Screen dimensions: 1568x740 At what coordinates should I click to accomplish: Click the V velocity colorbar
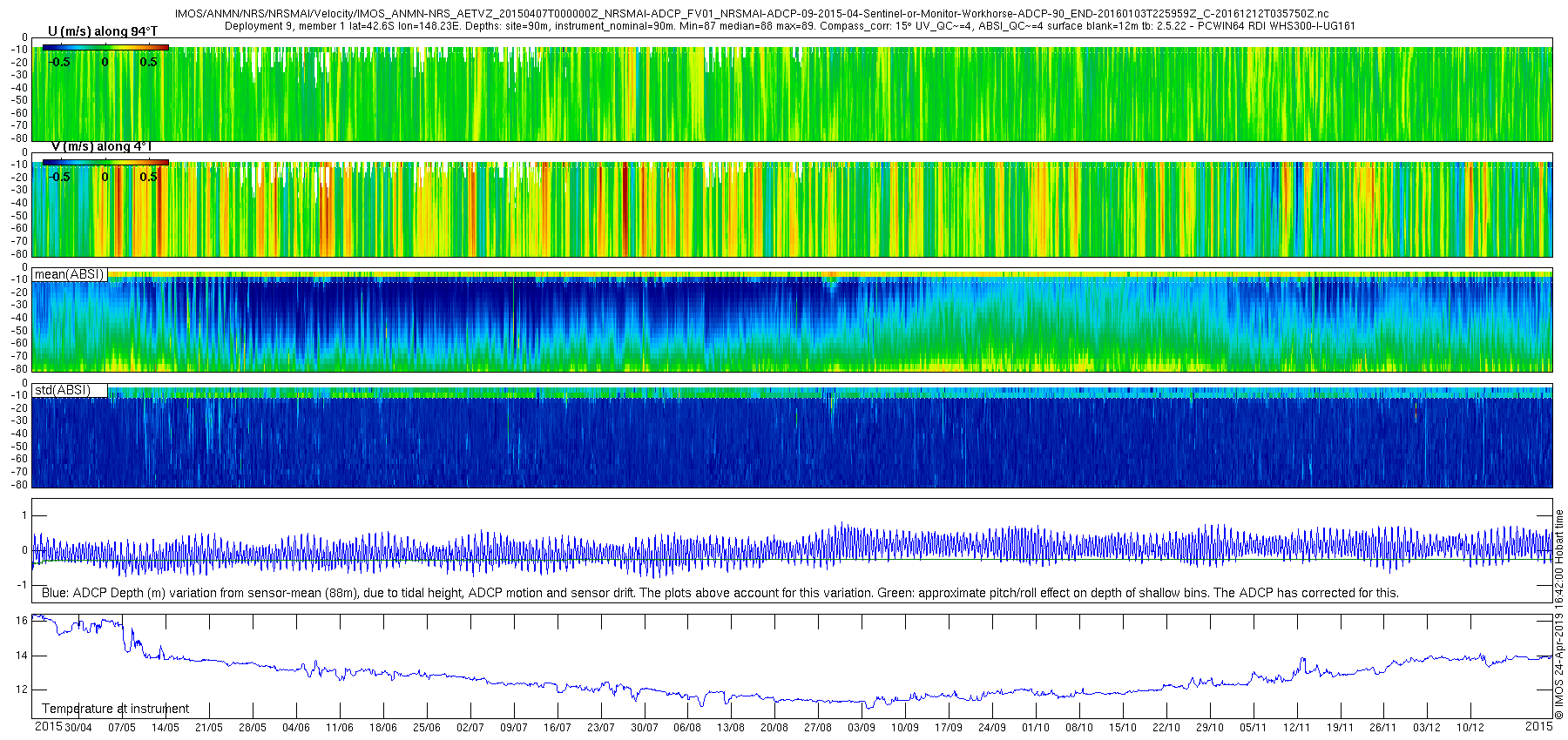click(105, 162)
